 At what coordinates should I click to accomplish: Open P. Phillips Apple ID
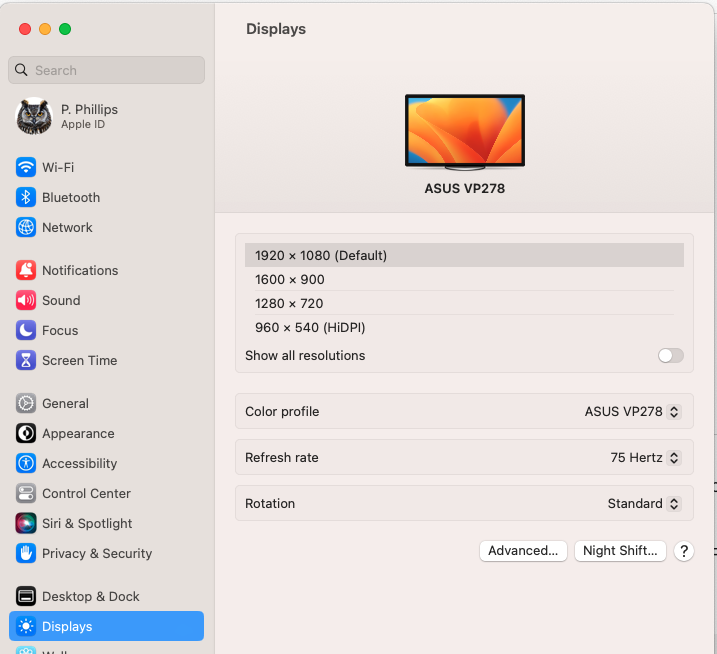[107, 116]
